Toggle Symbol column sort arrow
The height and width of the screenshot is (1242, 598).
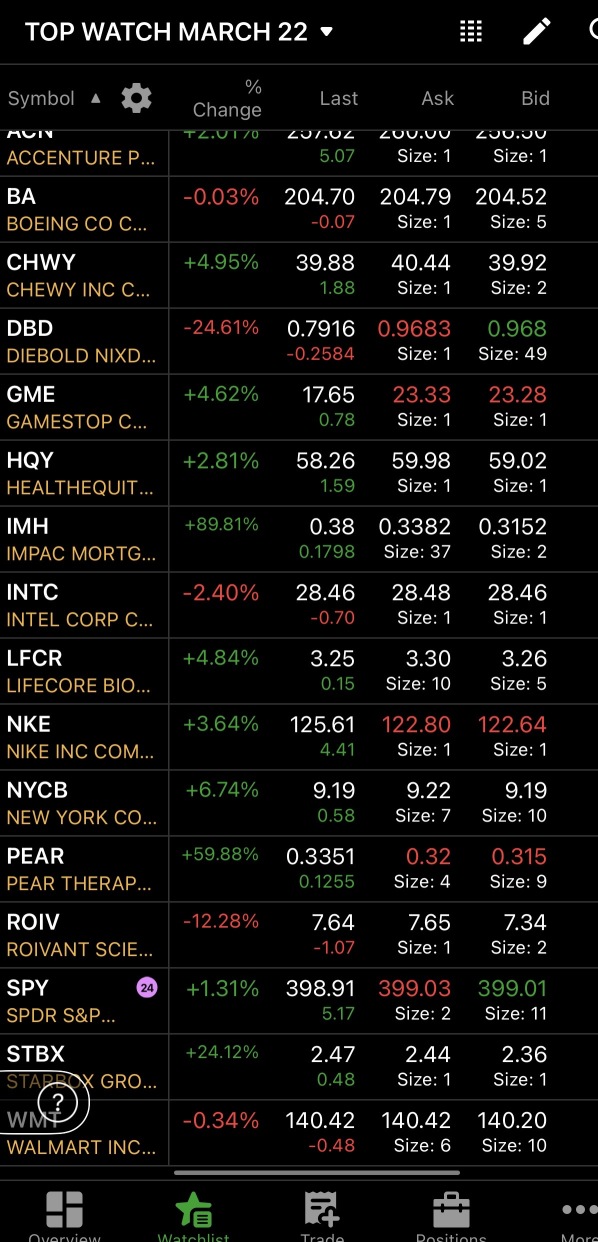[96, 98]
